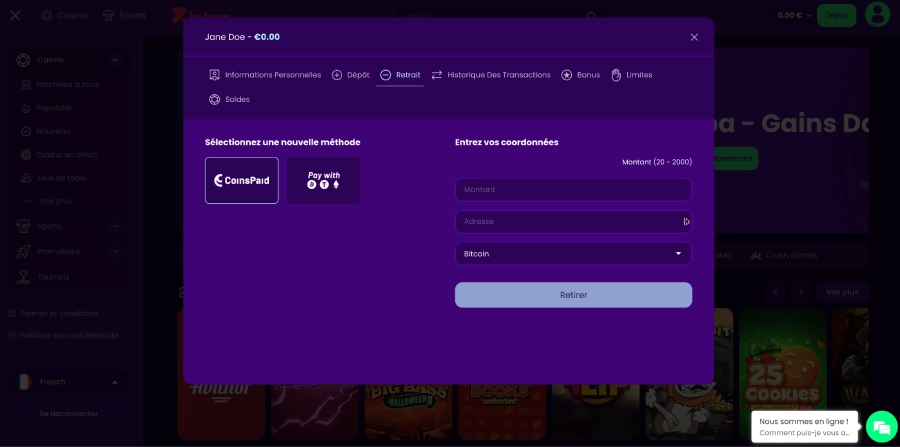Click the minus circle Retrait icon
900x447 pixels.
[x=385, y=75]
